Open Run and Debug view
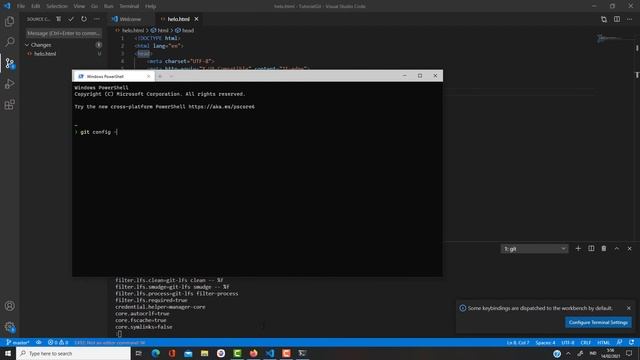640x360 pixels. point(9,84)
